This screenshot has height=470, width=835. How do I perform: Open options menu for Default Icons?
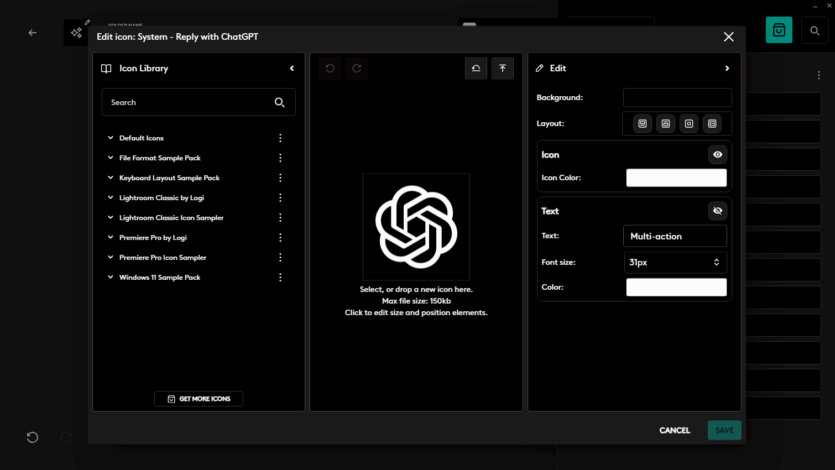280,138
